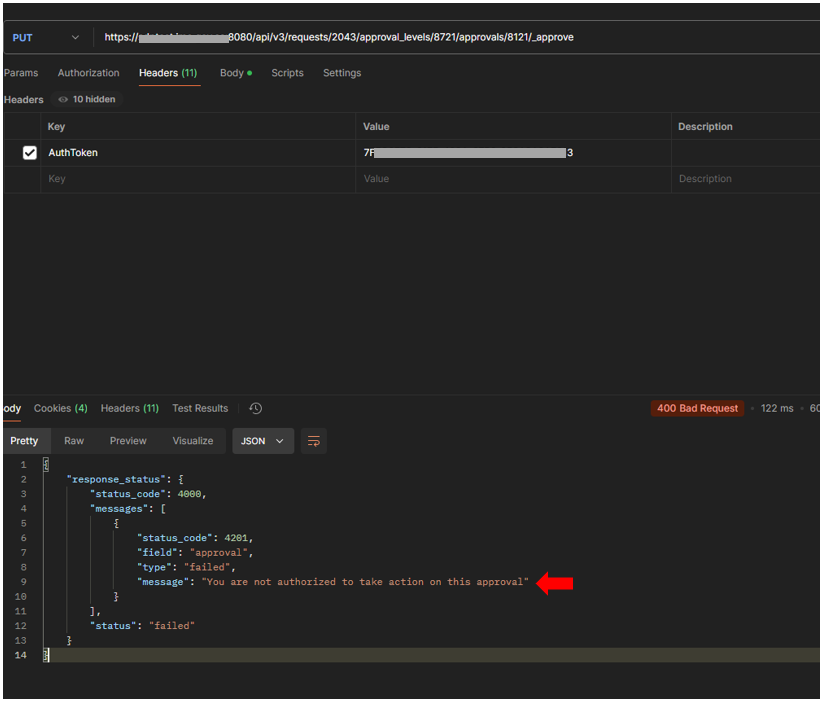This screenshot has height=704, width=825.
Task: Open the response Headers (11) tab
Action: [129, 409]
